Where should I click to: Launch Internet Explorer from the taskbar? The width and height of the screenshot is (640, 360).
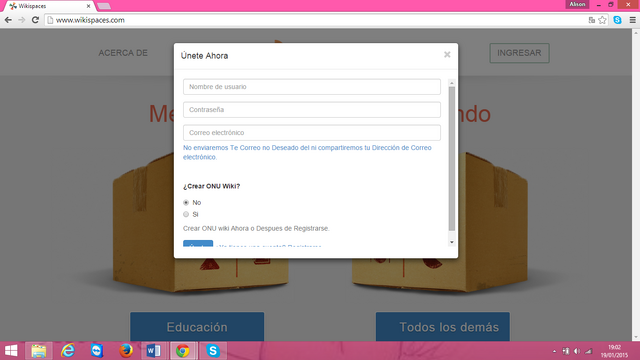68,351
